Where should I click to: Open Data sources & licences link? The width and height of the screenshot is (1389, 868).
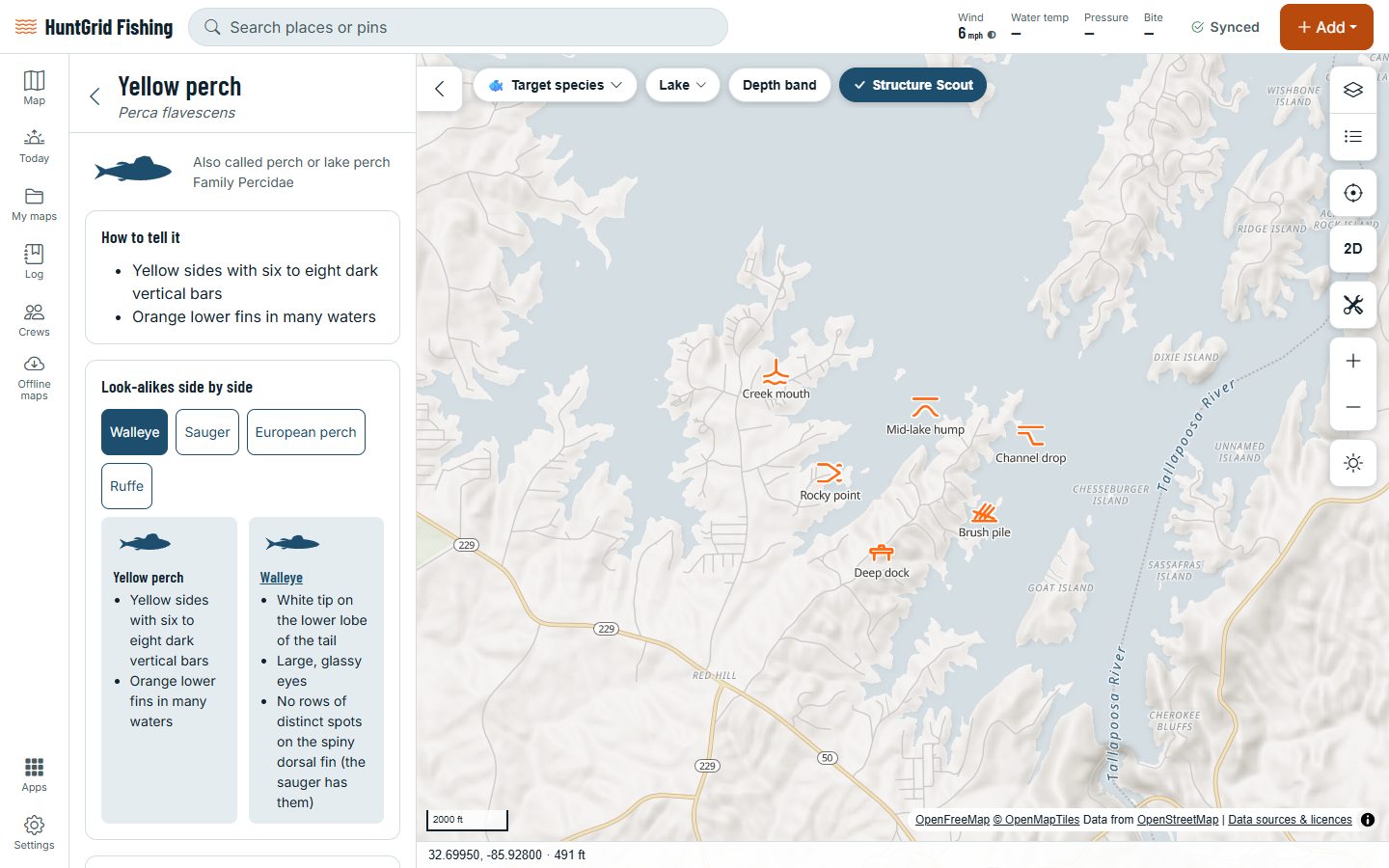1290,820
